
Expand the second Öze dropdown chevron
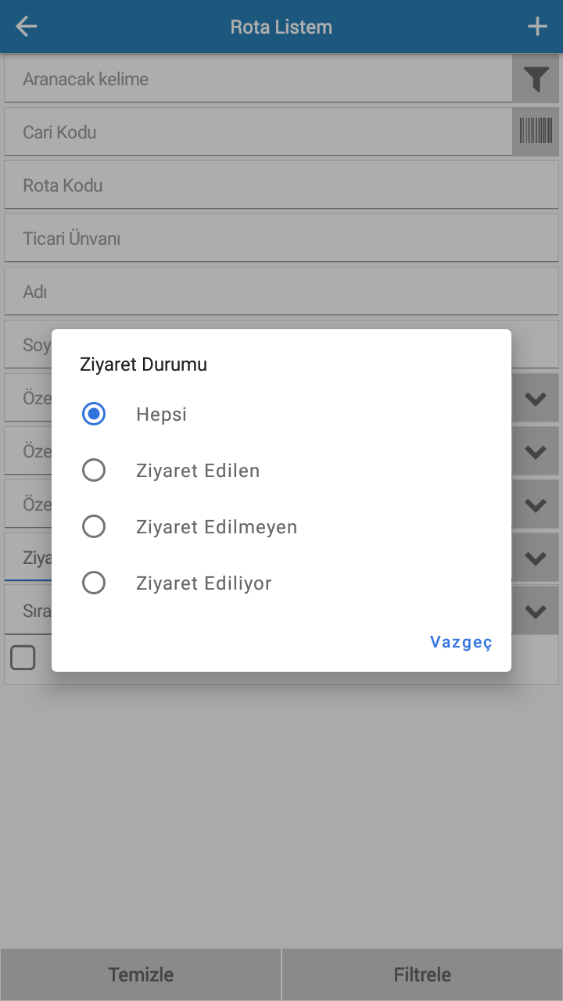536,451
